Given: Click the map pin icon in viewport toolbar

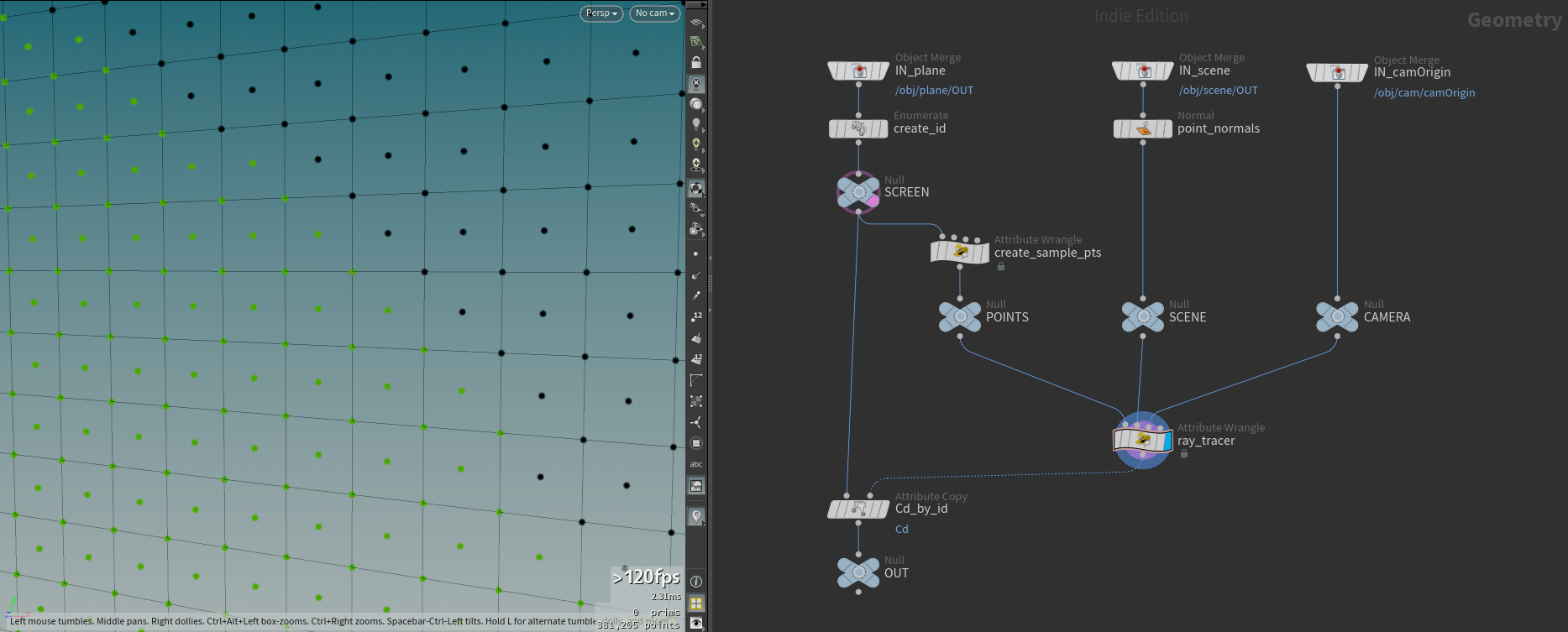Looking at the screenshot, I should tap(696, 516).
